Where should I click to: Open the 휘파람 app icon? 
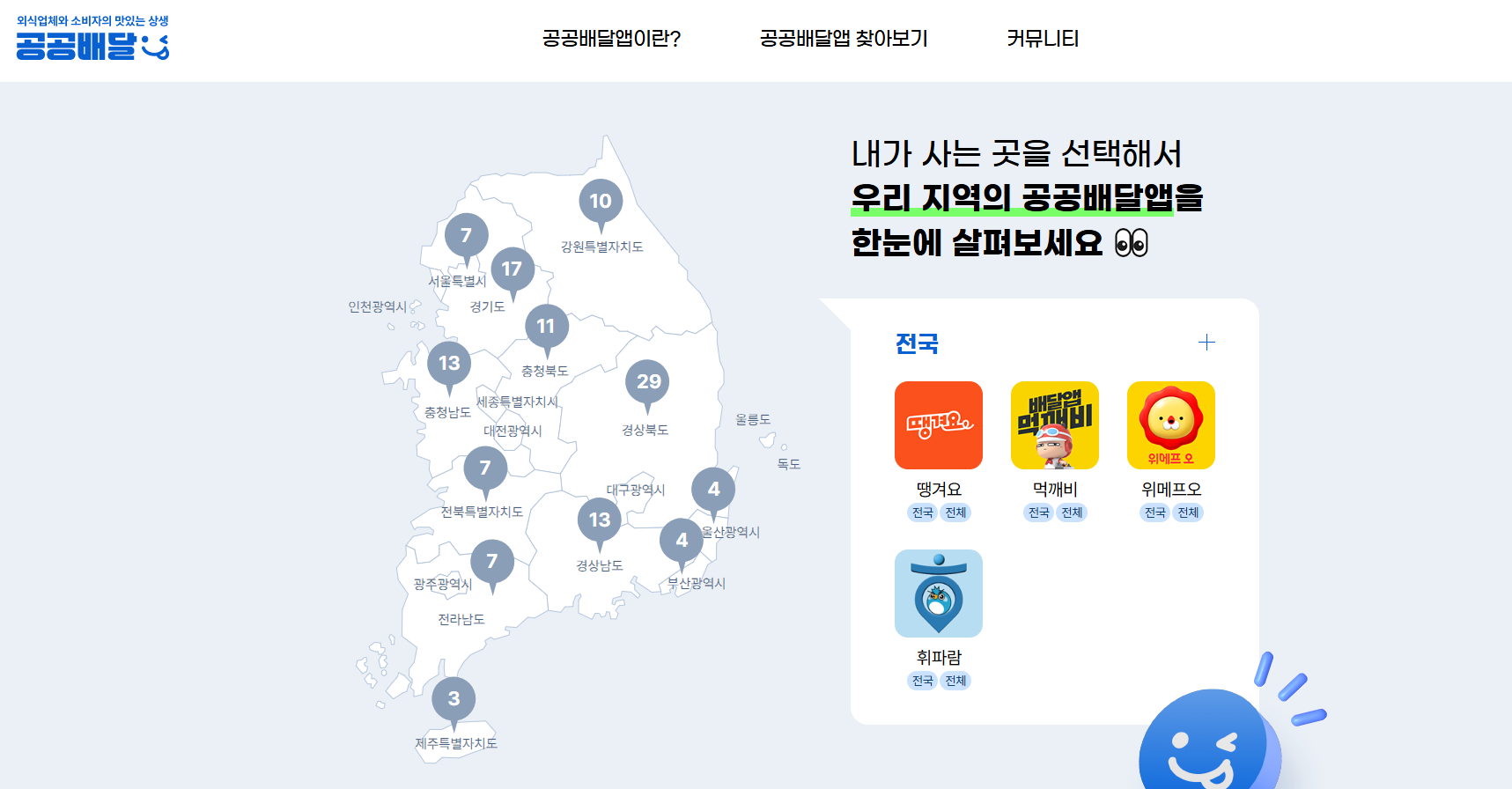pyautogui.click(x=939, y=594)
